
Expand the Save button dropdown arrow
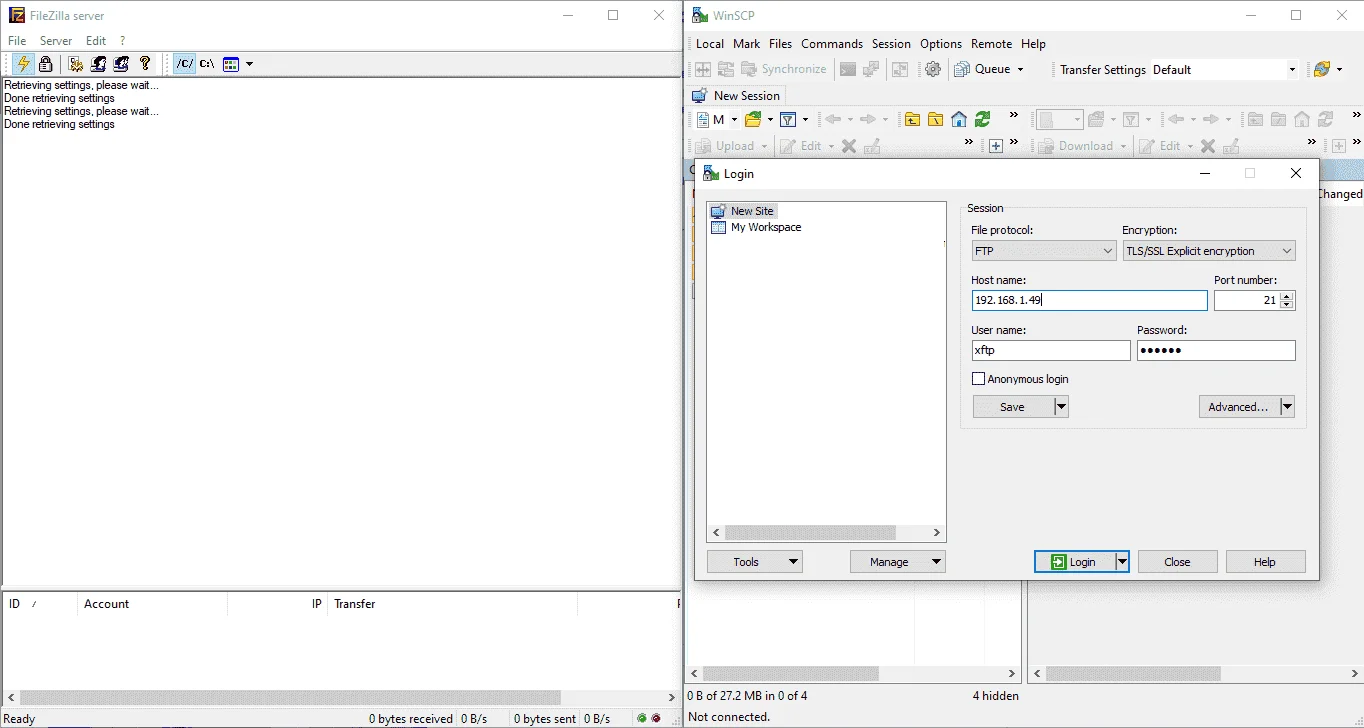coord(1061,407)
